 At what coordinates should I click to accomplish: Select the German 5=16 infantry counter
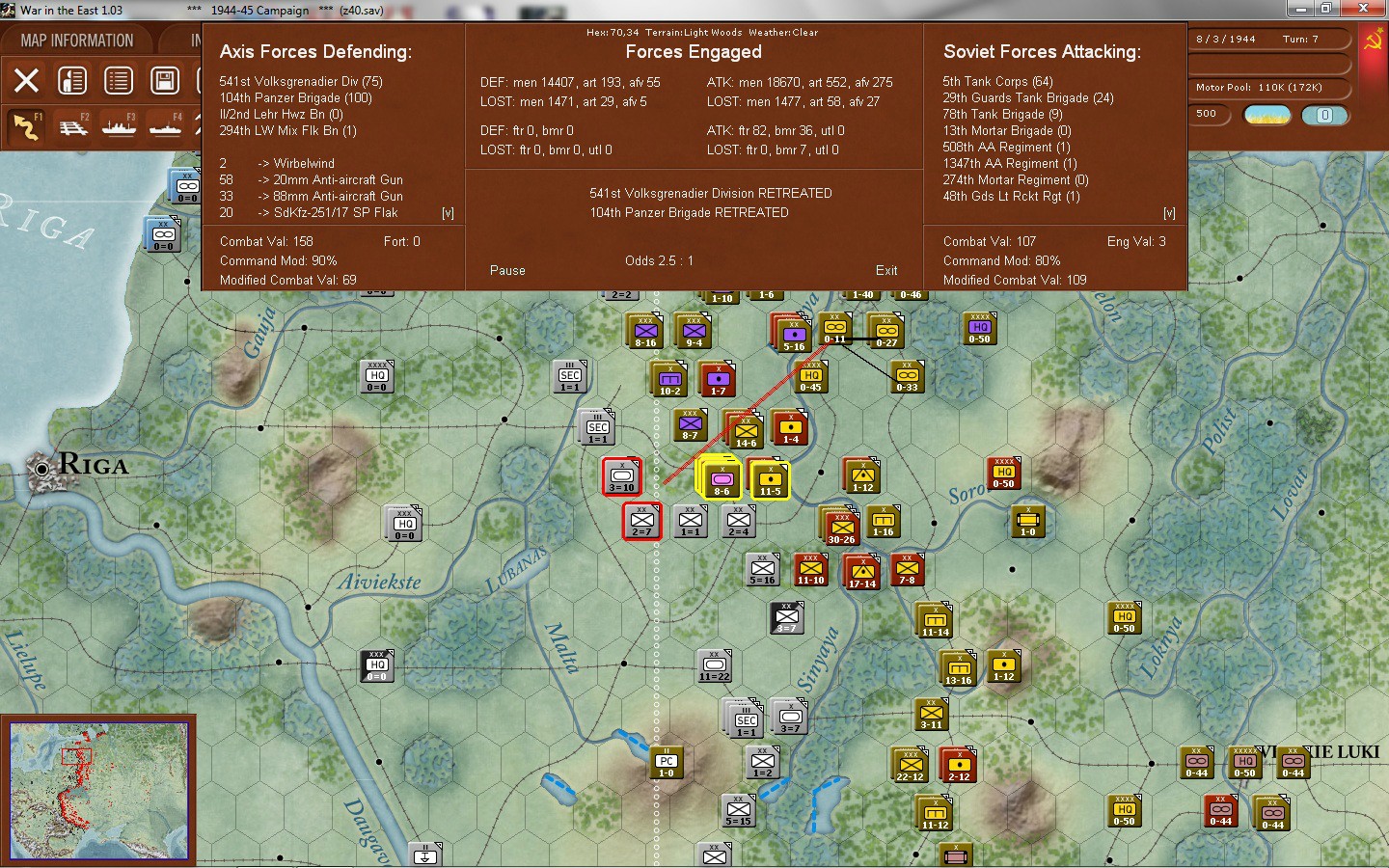pos(762,568)
